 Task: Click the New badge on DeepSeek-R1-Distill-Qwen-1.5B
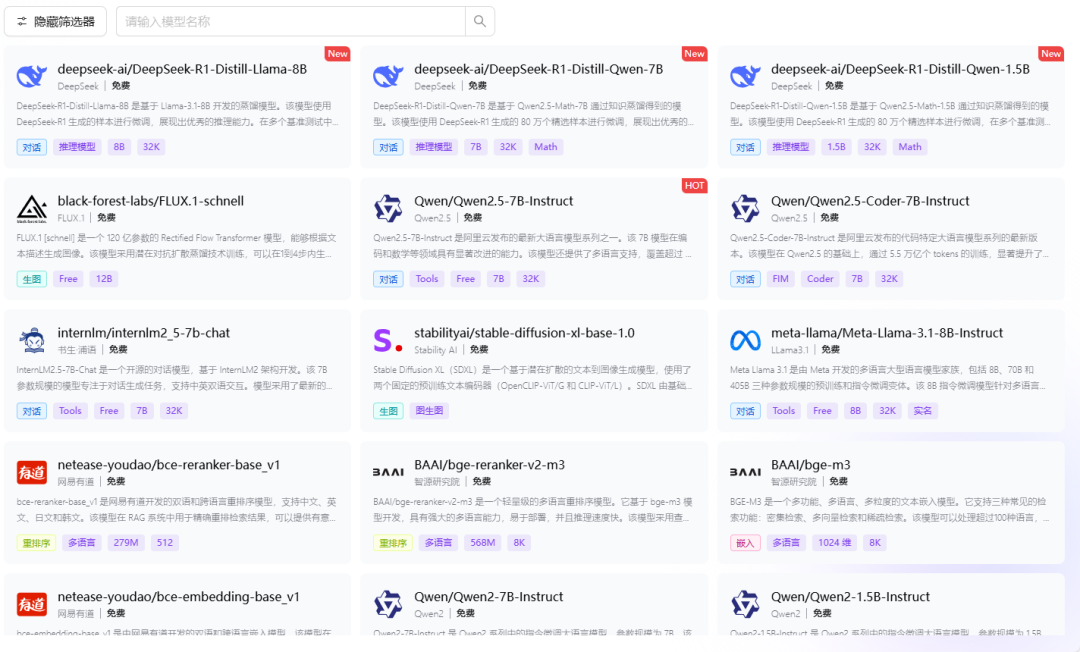1051,54
